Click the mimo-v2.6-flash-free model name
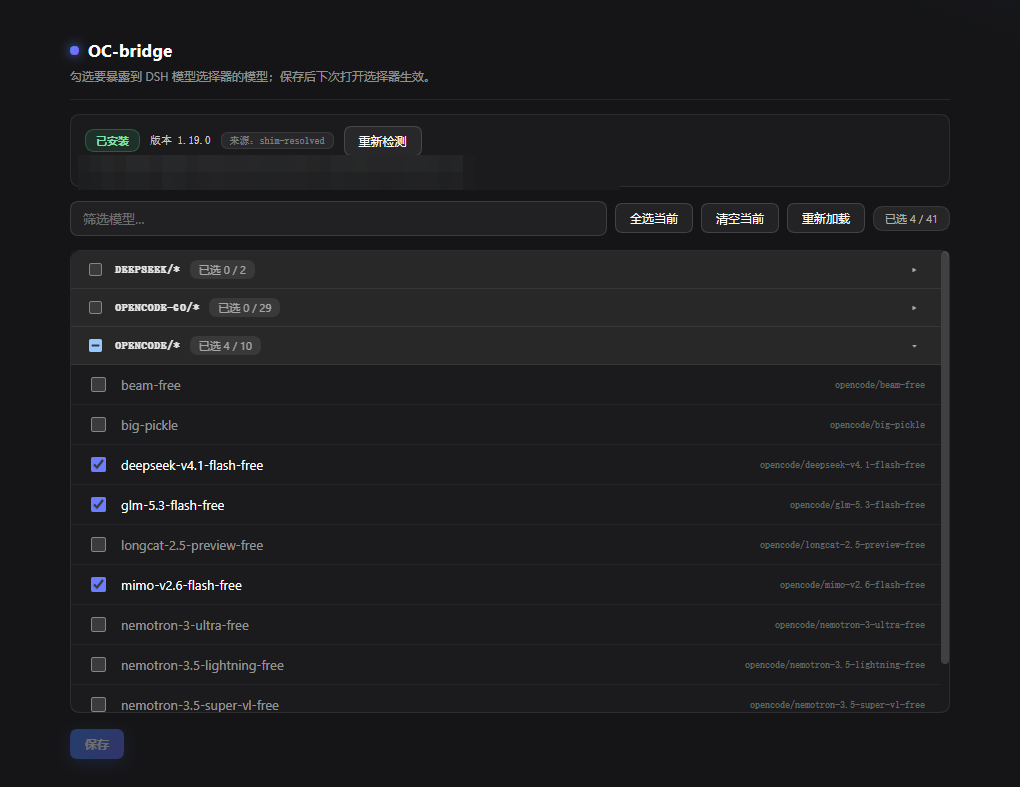This screenshot has width=1020, height=787. click(x=181, y=585)
